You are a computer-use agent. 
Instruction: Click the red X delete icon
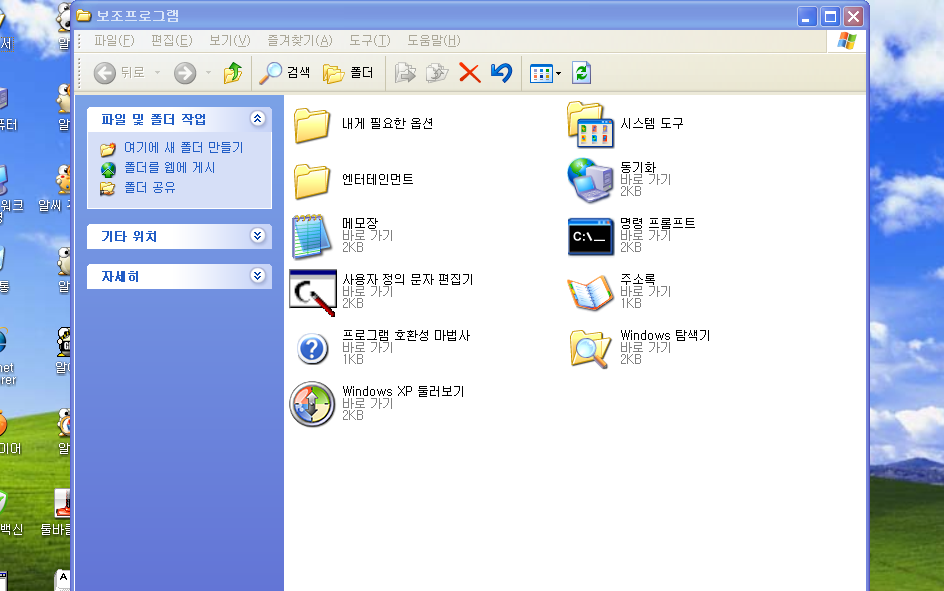click(470, 73)
